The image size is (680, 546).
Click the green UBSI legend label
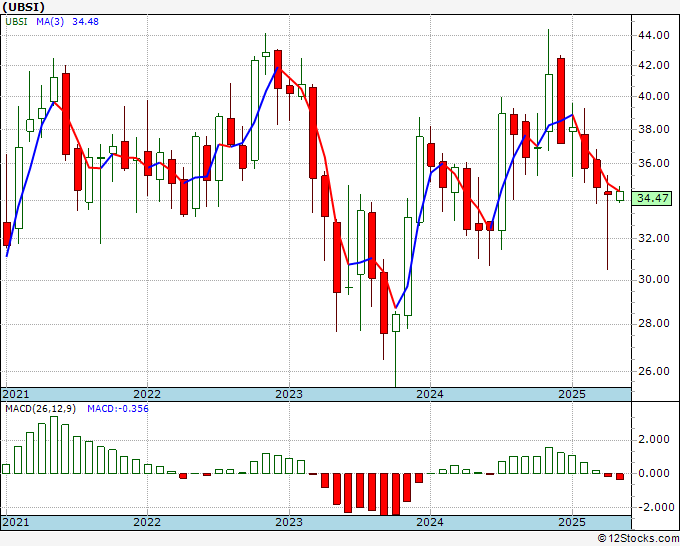pos(16,21)
